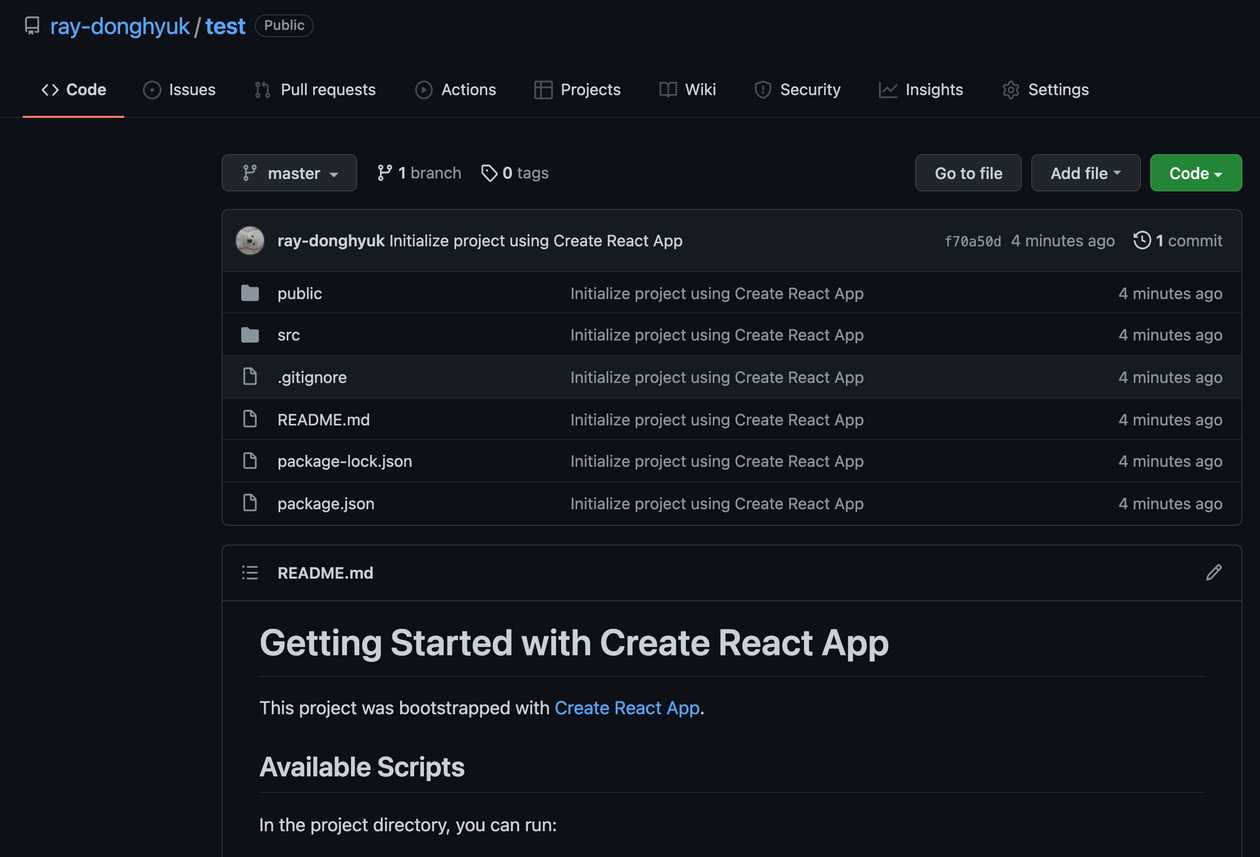Open the package-lock.json file

[345, 461]
